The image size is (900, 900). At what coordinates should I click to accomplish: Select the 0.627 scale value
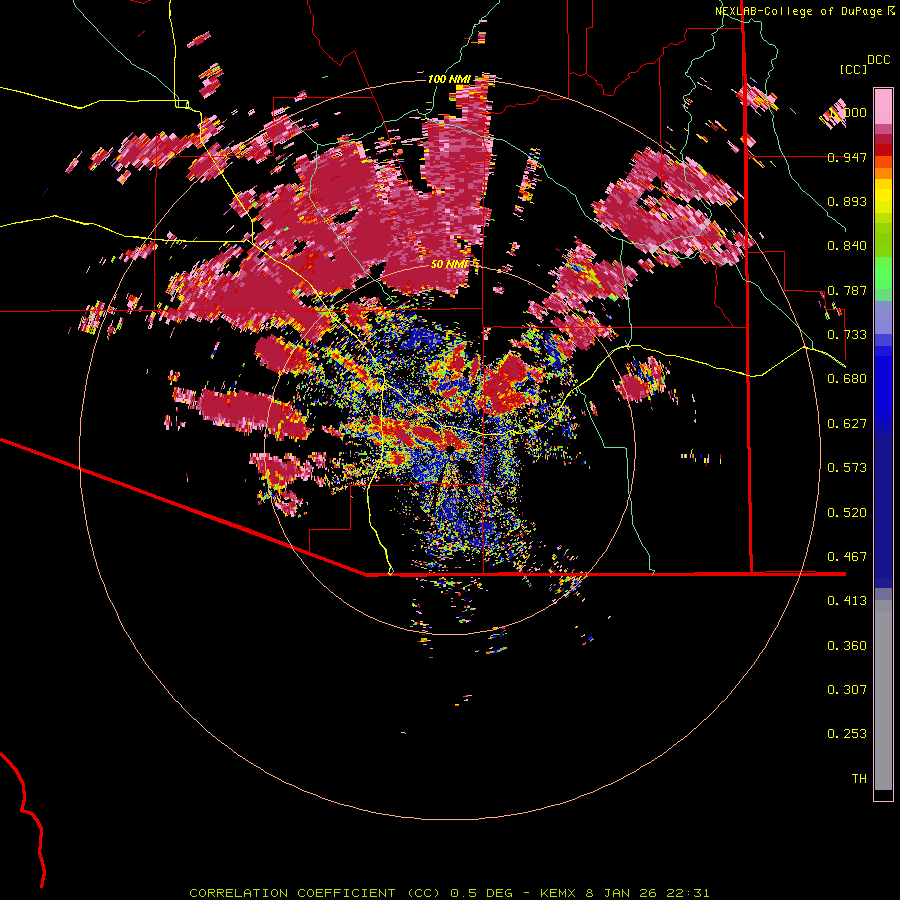coord(847,424)
